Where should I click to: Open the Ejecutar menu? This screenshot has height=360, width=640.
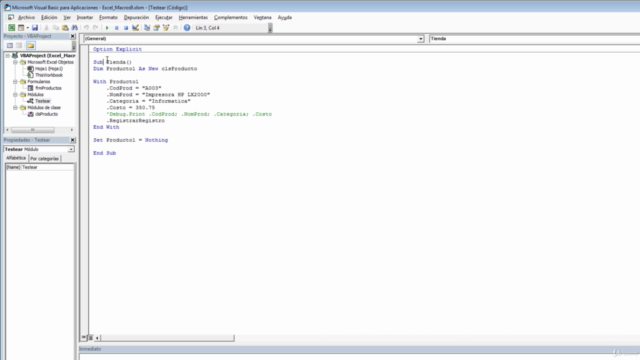[x=164, y=18]
